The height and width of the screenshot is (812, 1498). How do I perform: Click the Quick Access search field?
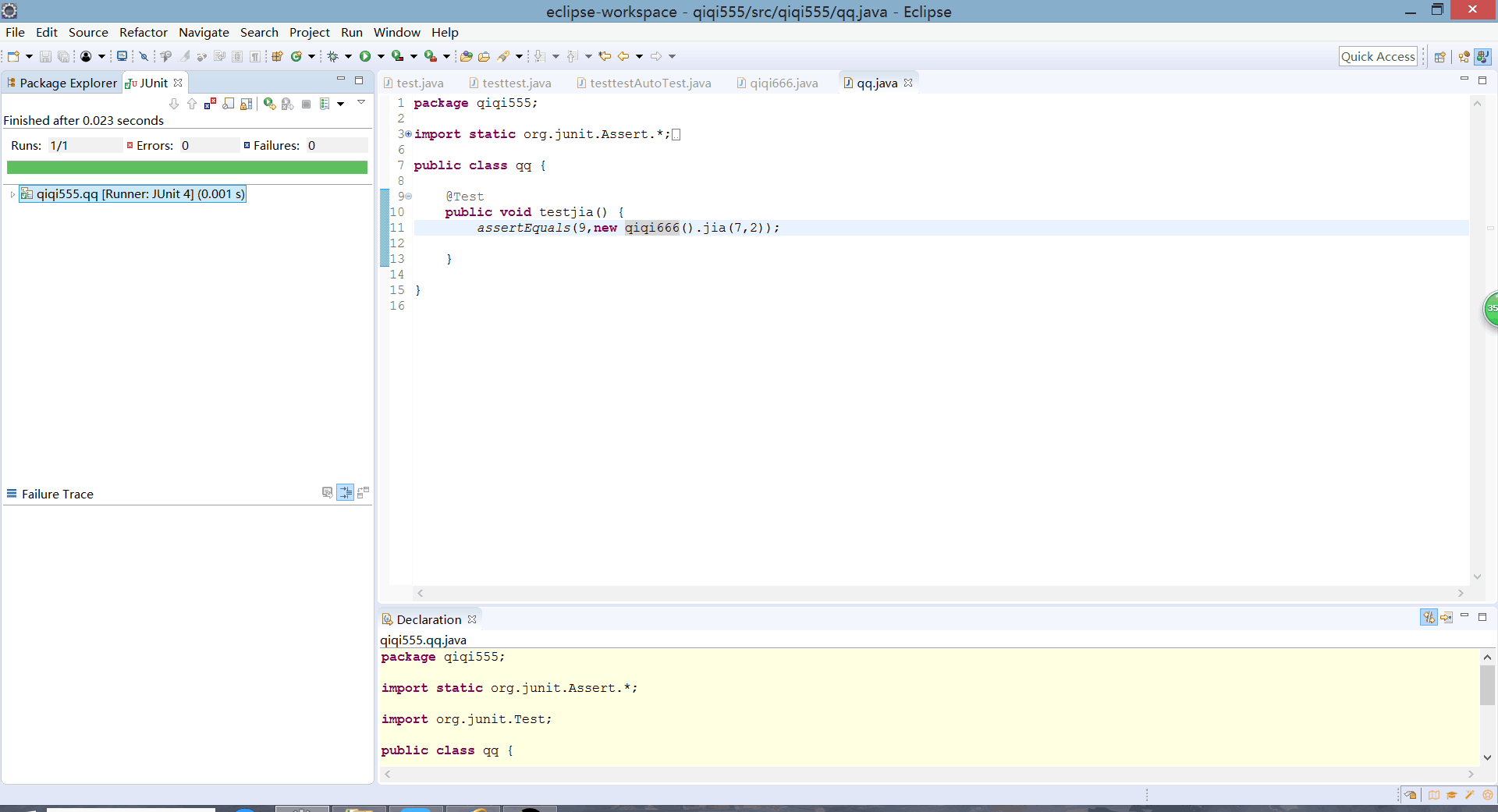pyautogui.click(x=1378, y=56)
